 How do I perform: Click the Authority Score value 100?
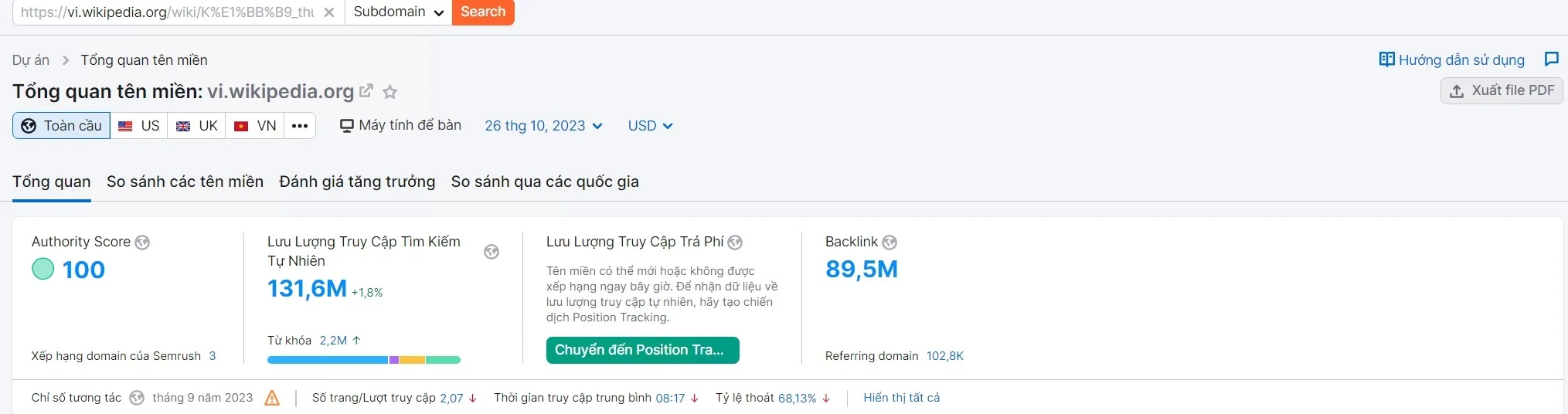coord(83,270)
